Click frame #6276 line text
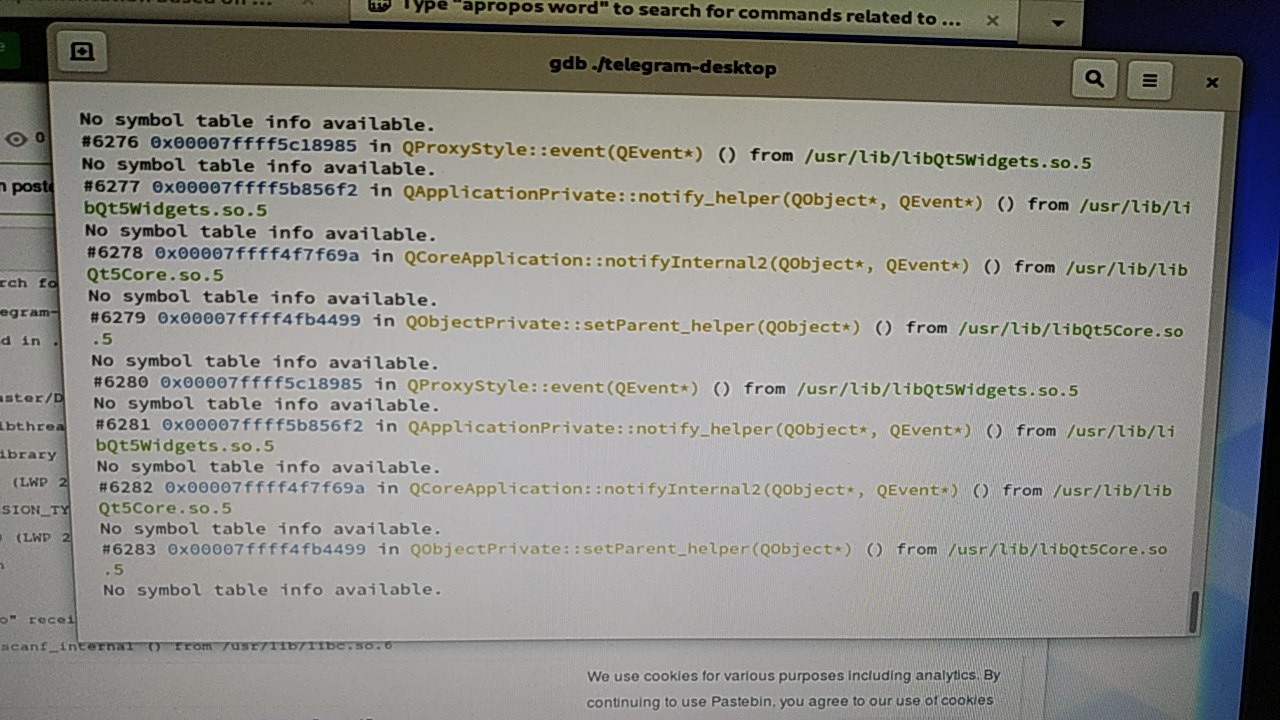 point(586,154)
